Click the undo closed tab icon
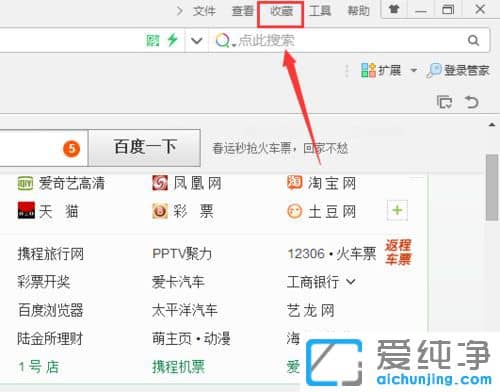 click(471, 102)
